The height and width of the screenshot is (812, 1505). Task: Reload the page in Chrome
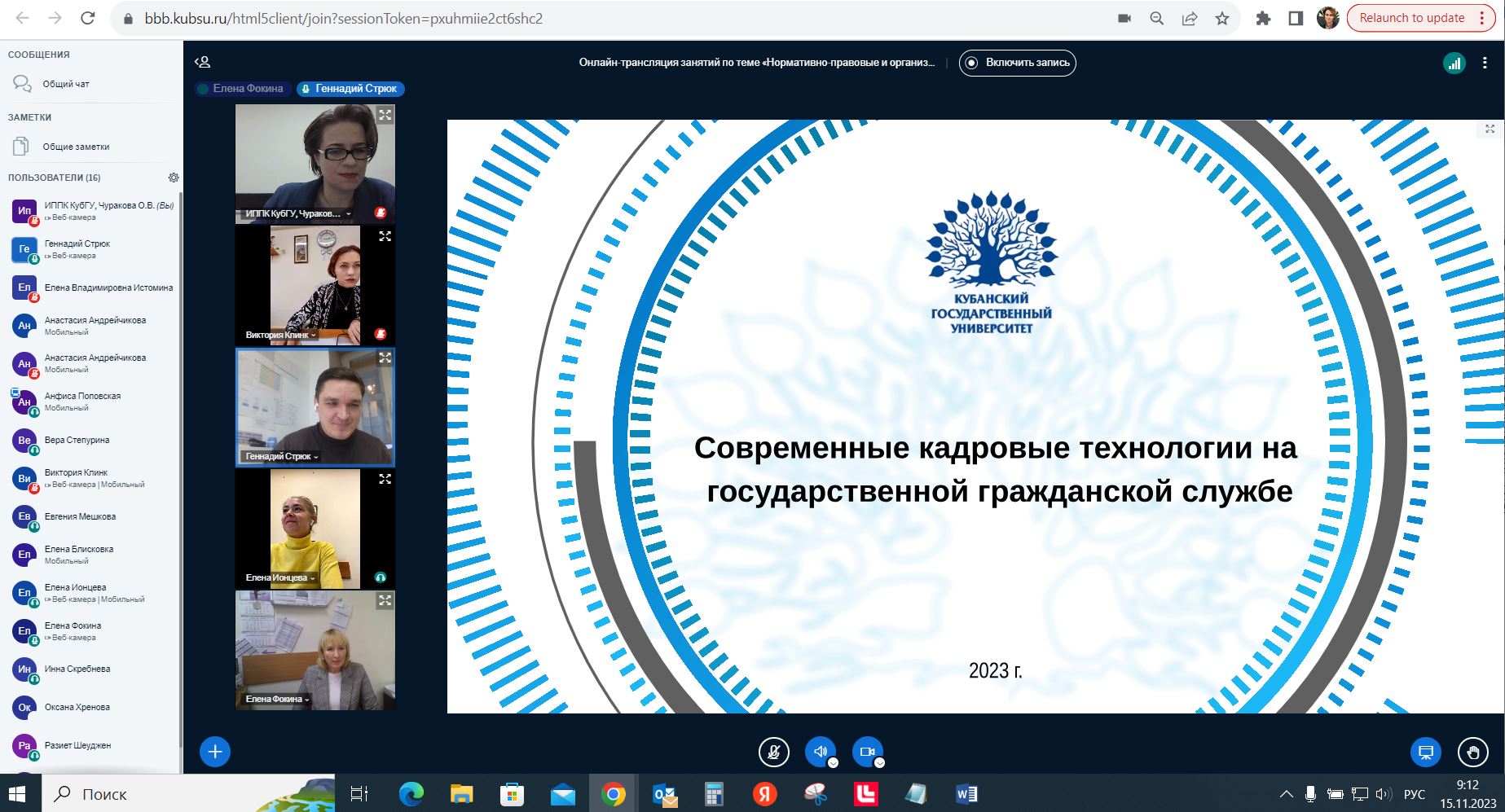click(x=88, y=18)
